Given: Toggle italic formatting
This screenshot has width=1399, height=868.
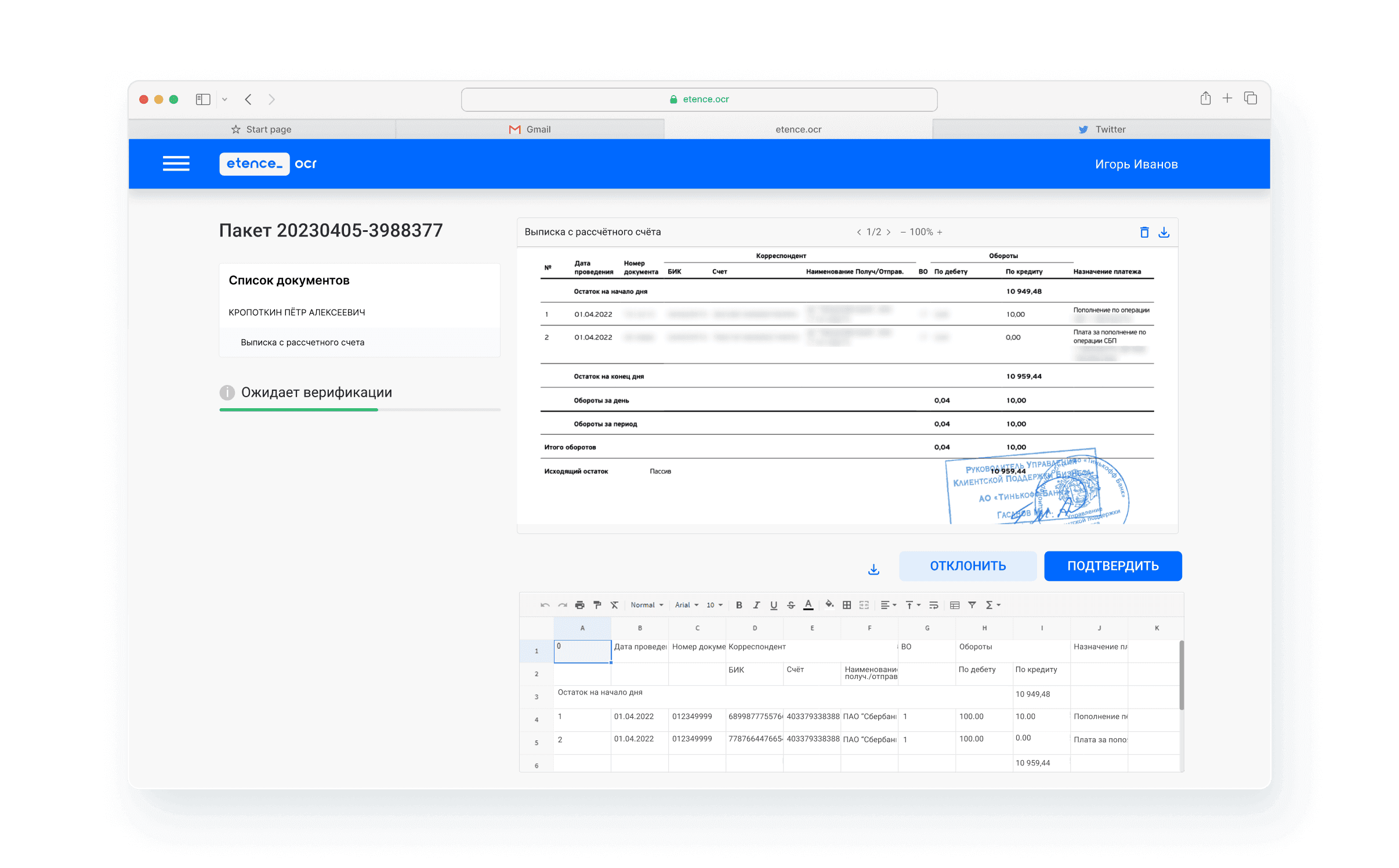Looking at the screenshot, I should tap(756, 605).
